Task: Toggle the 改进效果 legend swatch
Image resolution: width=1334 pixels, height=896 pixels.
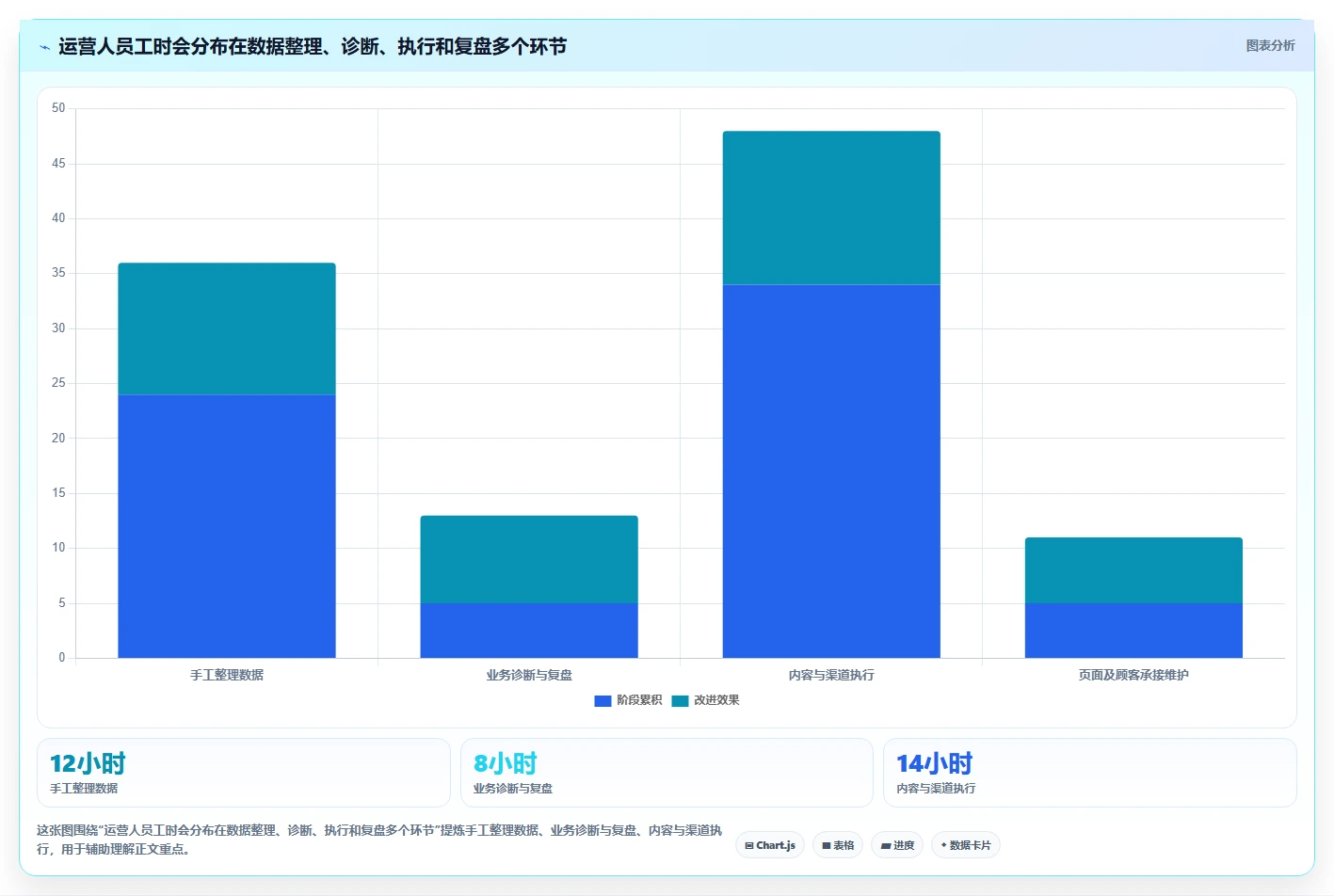Action: tap(680, 700)
